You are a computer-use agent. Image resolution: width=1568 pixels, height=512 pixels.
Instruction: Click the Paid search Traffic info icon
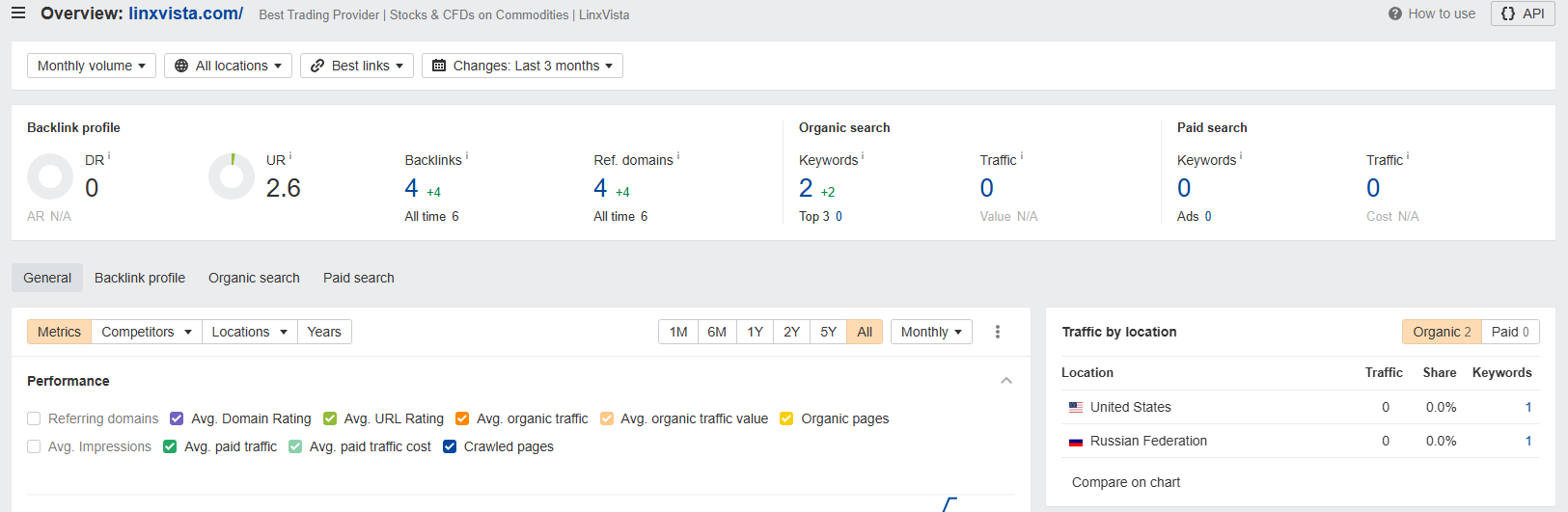[x=1408, y=155]
